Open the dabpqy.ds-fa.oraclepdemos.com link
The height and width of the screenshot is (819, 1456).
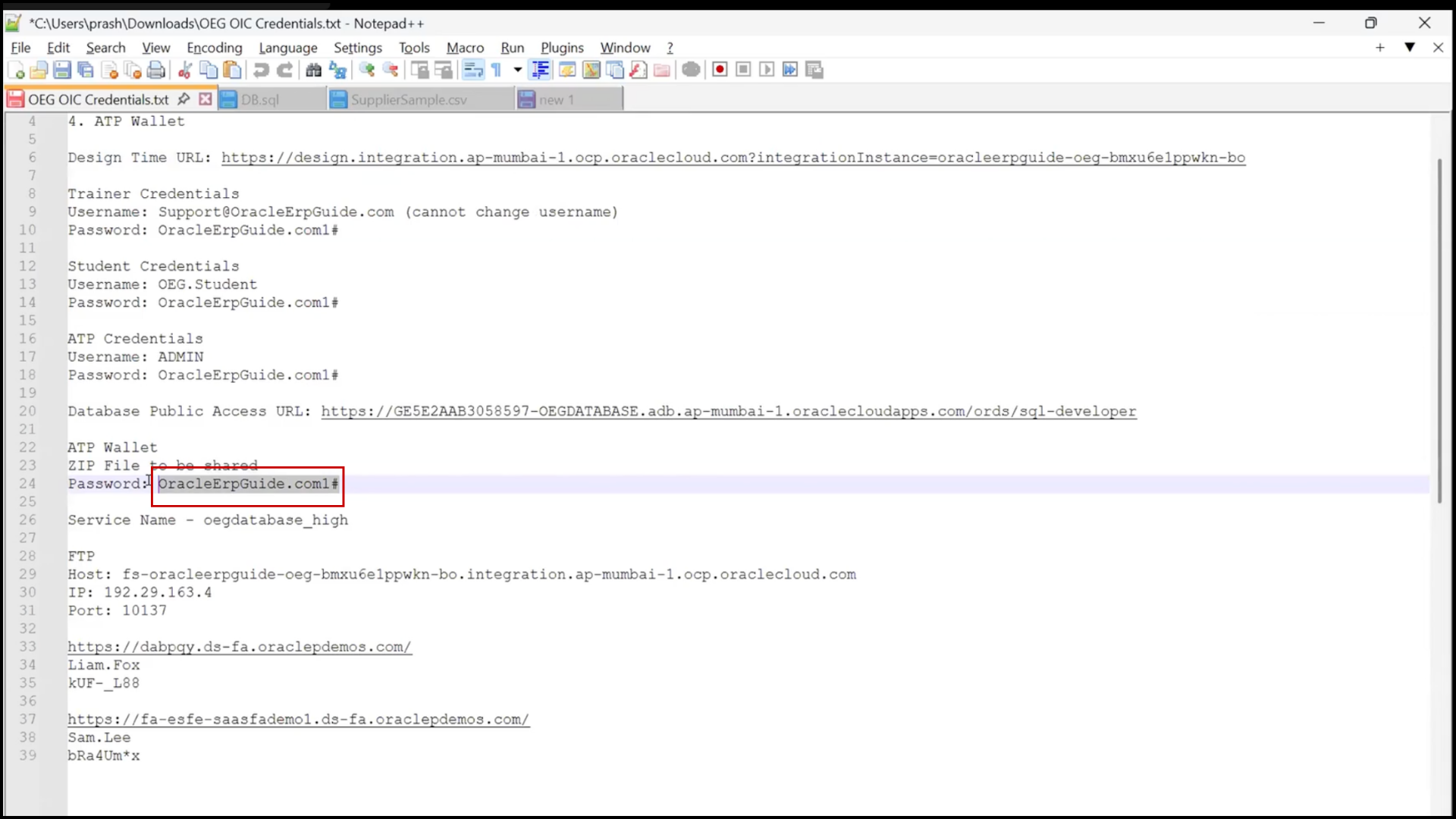[240, 647]
